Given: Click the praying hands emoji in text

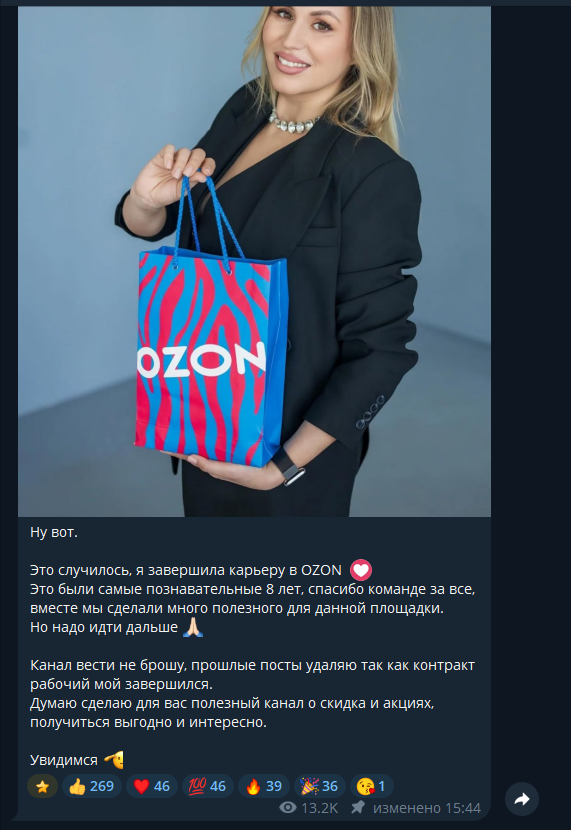Looking at the screenshot, I should (x=193, y=627).
